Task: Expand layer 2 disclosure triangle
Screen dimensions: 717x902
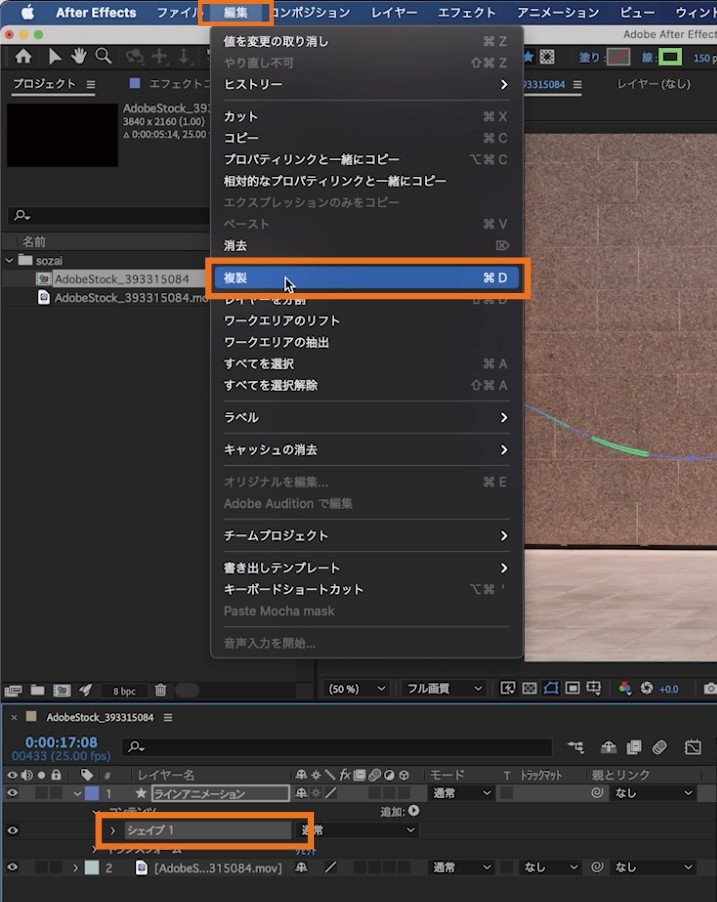Action: pos(75,867)
